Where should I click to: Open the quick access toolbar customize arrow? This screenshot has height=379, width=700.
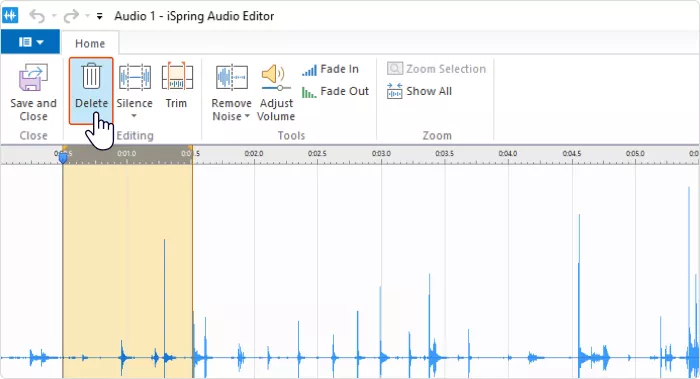click(x=99, y=17)
